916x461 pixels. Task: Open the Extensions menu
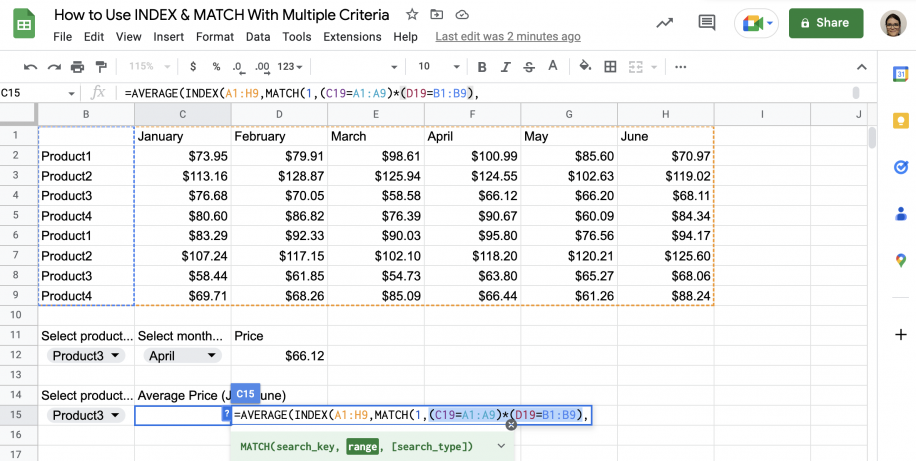[x=352, y=37]
